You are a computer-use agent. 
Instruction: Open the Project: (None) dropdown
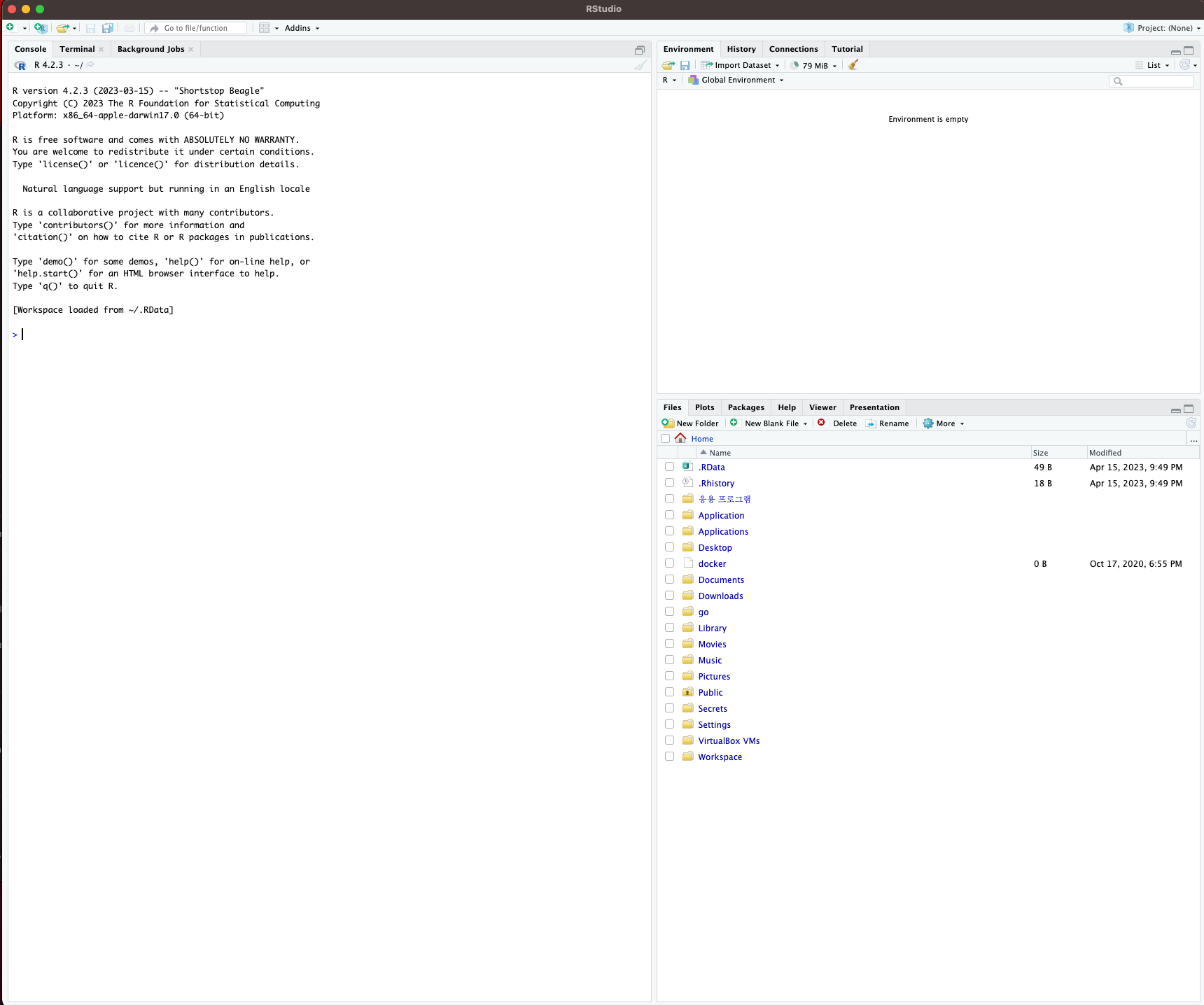click(x=1162, y=28)
